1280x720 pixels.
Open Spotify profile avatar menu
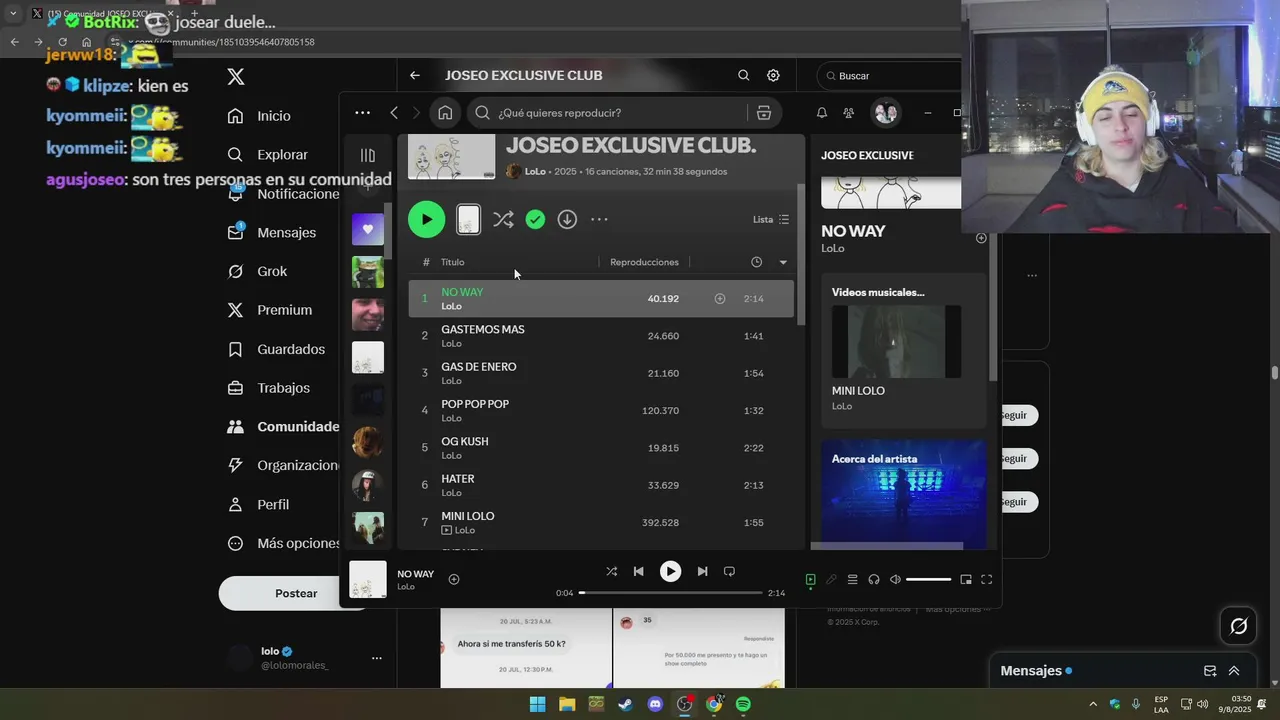tap(886, 113)
